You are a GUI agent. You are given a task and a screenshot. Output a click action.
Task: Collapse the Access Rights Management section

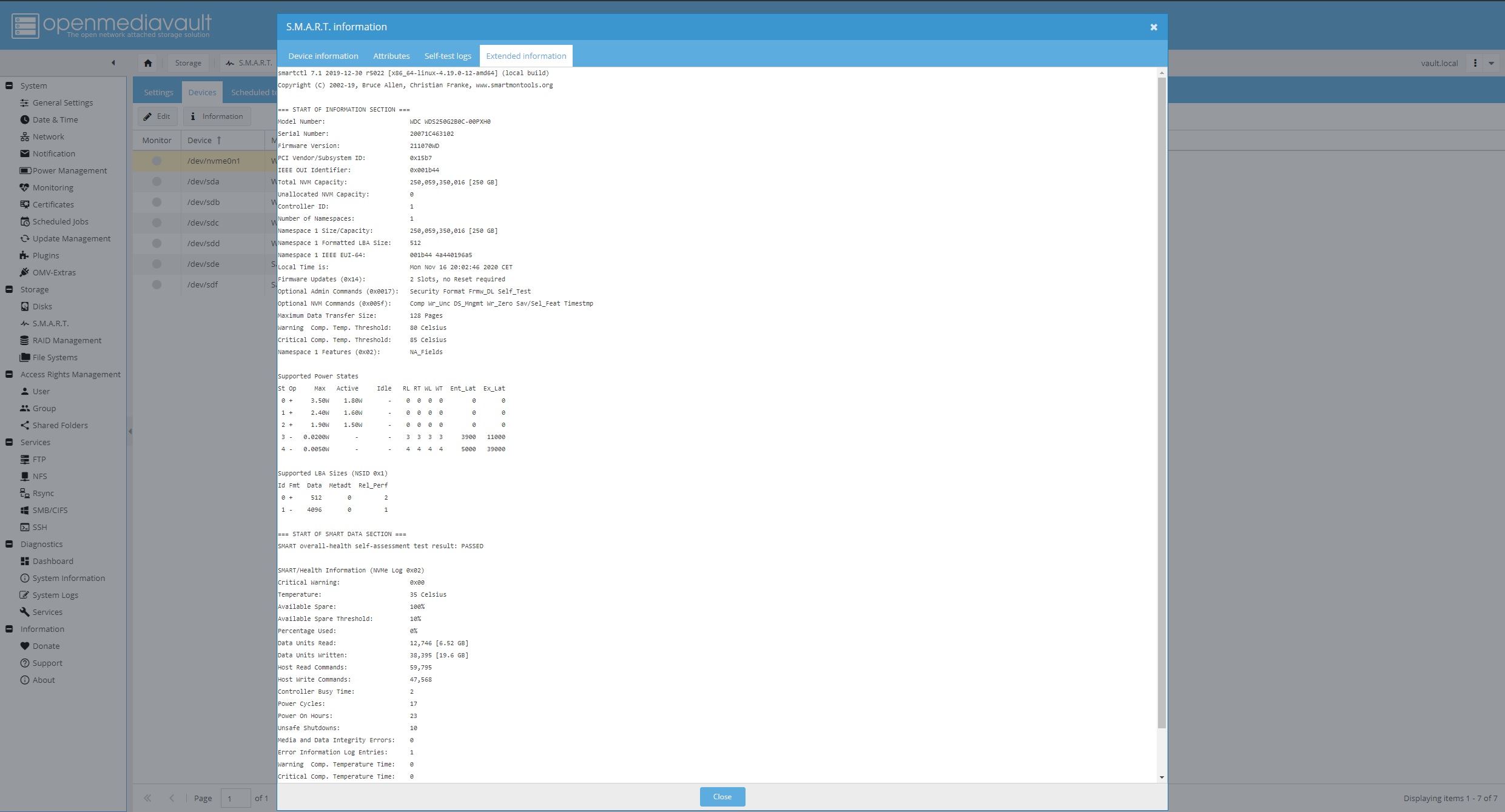pos(8,374)
